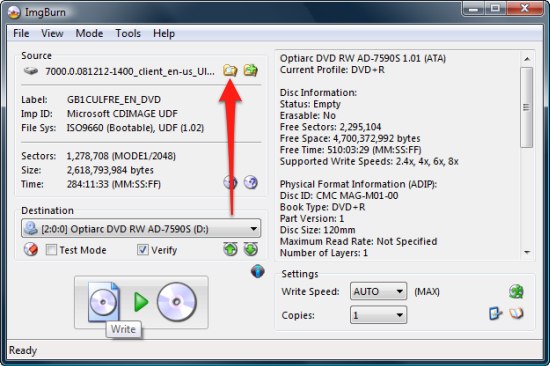This screenshot has width=550, height=366.
Task: Start burning with the Write button
Action: click(x=141, y=302)
